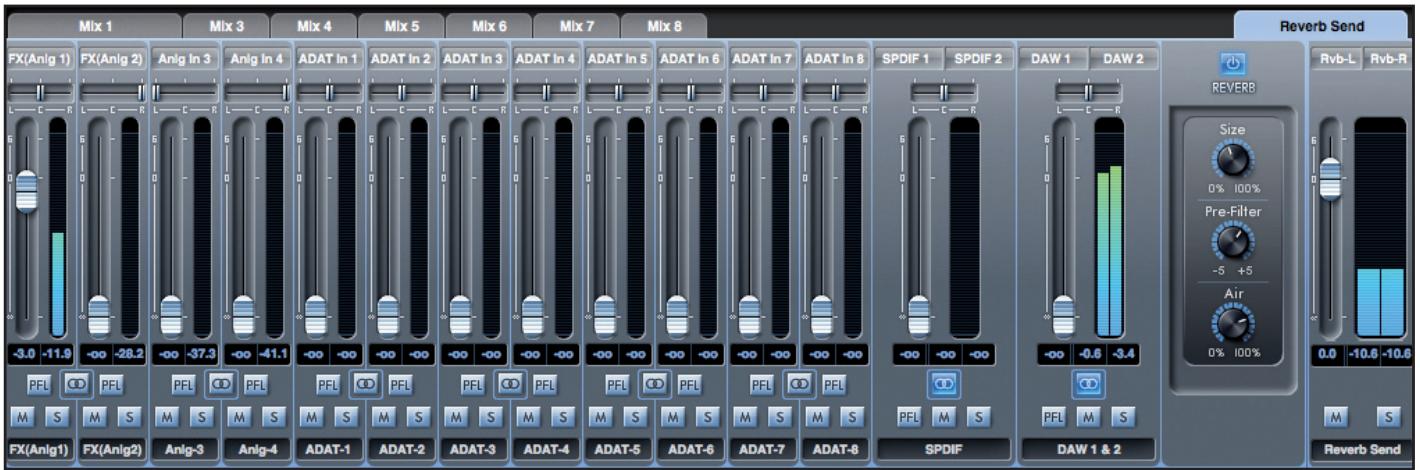1420x470 pixels.
Task: Click the ADAT-3 volume fader
Action: tap(459, 317)
